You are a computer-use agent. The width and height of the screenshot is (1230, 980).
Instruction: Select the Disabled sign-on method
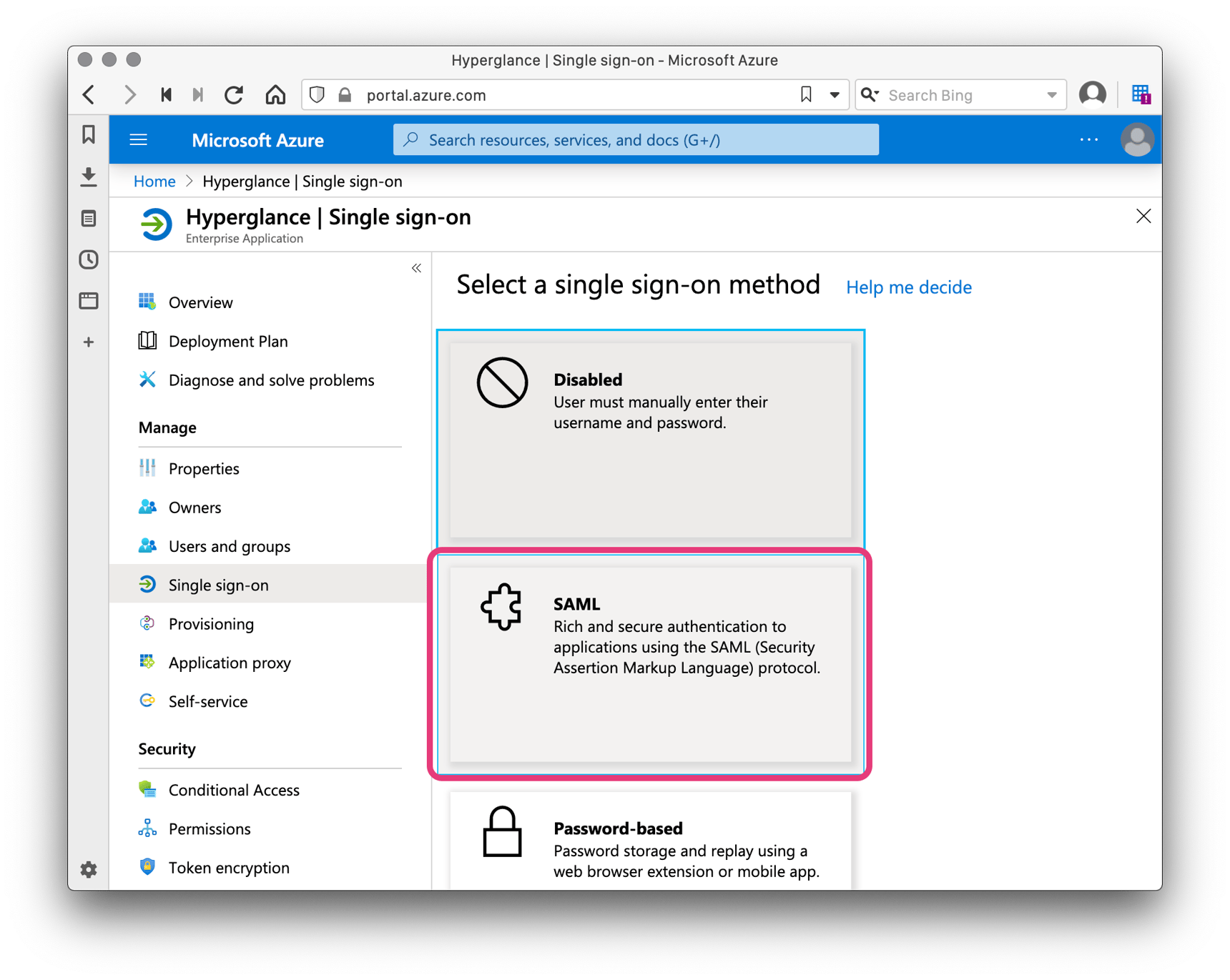pos(649,440)
